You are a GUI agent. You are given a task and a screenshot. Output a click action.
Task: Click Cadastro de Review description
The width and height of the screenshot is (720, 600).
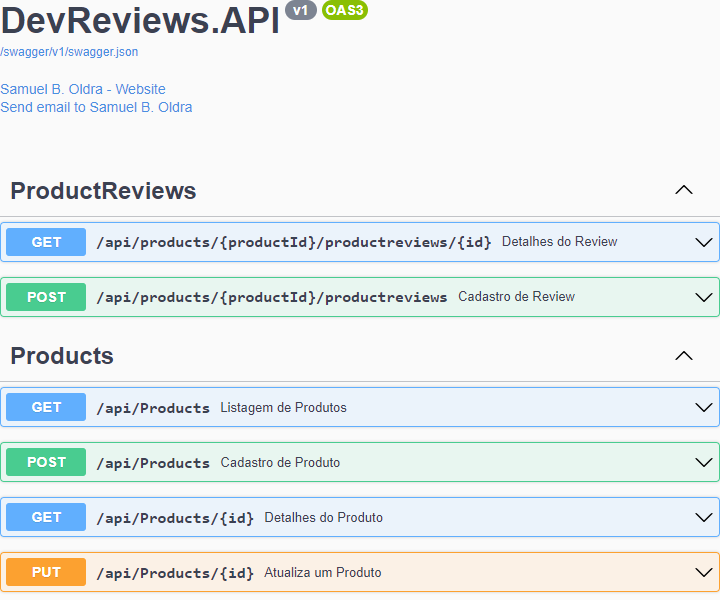pyautogui.click(x=517, y=297)
